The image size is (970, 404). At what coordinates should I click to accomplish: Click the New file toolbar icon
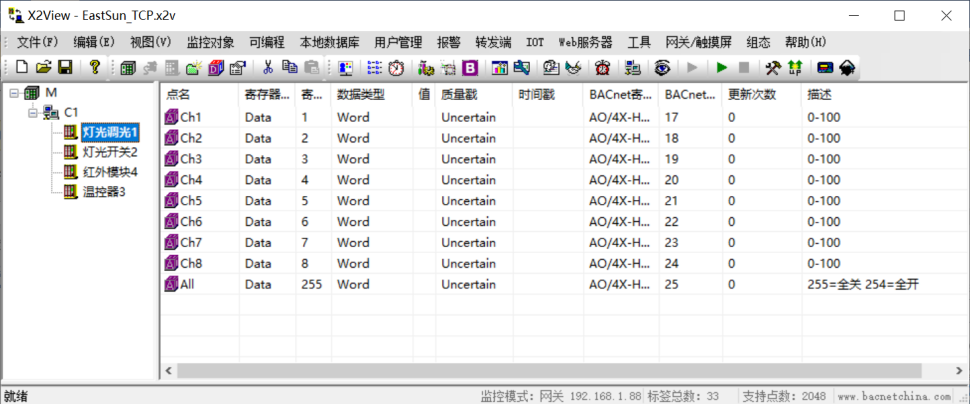22,67
